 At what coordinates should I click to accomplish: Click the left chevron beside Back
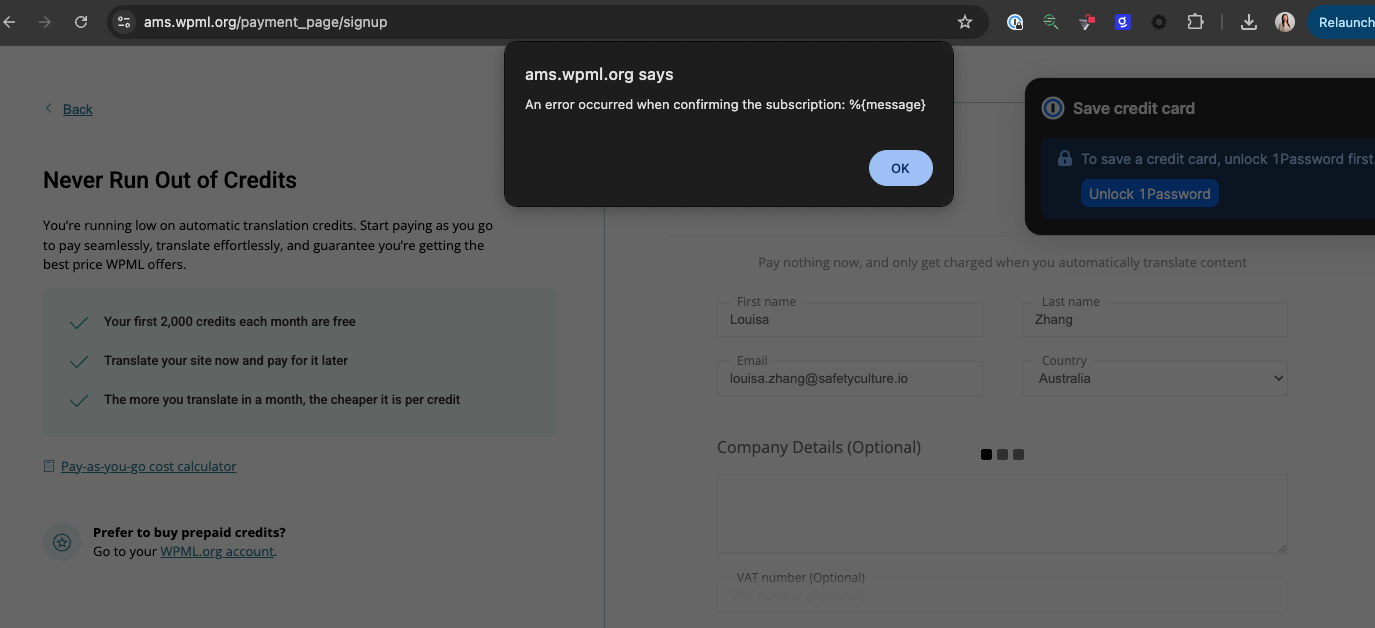tap(49, 108)
